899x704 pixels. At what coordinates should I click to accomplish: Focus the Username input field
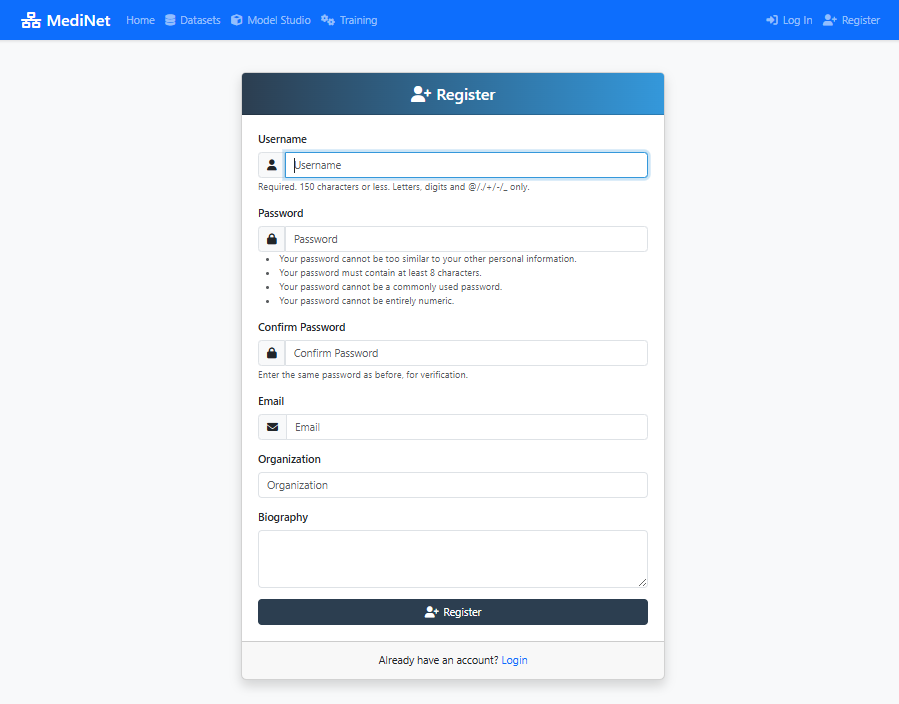tap(466, 165)
